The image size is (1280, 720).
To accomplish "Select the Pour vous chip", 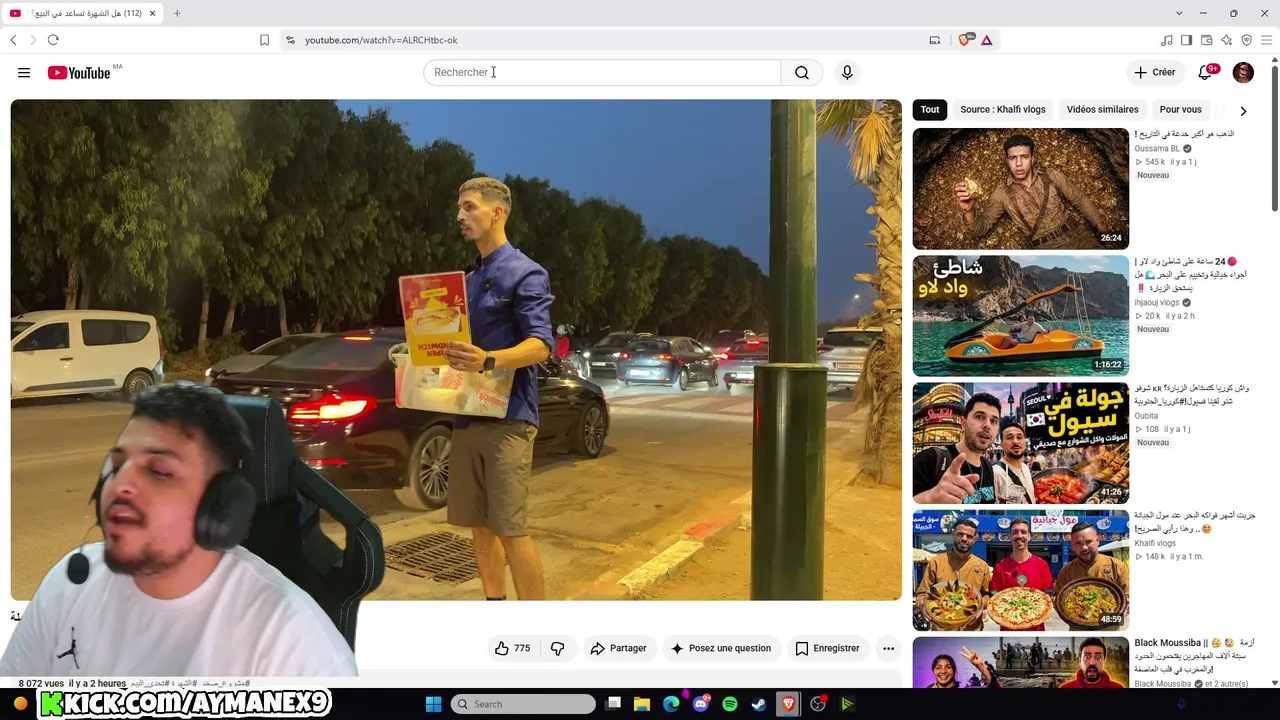I will [x=1180, y=110].
